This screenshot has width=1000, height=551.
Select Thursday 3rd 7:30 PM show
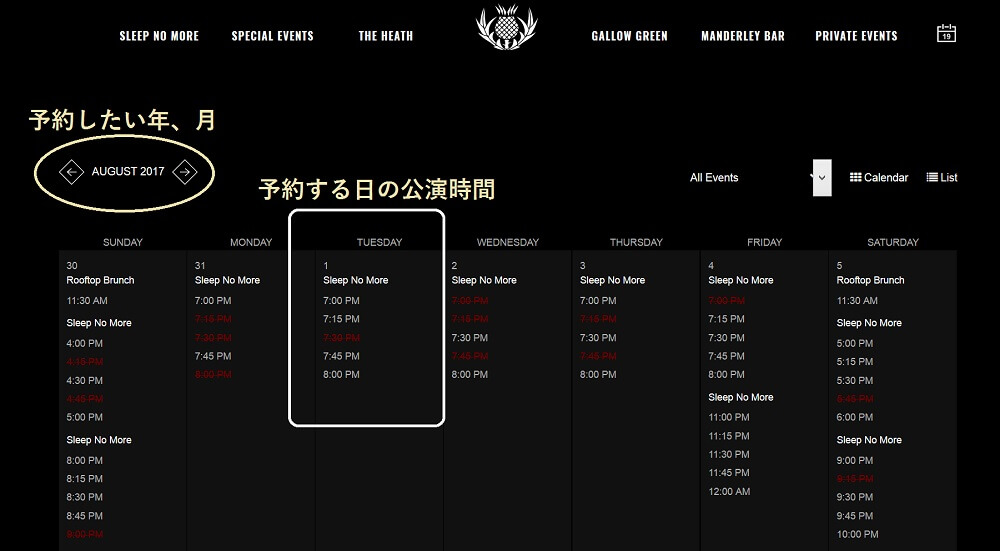pyautogui.click(x=598, y=337)
